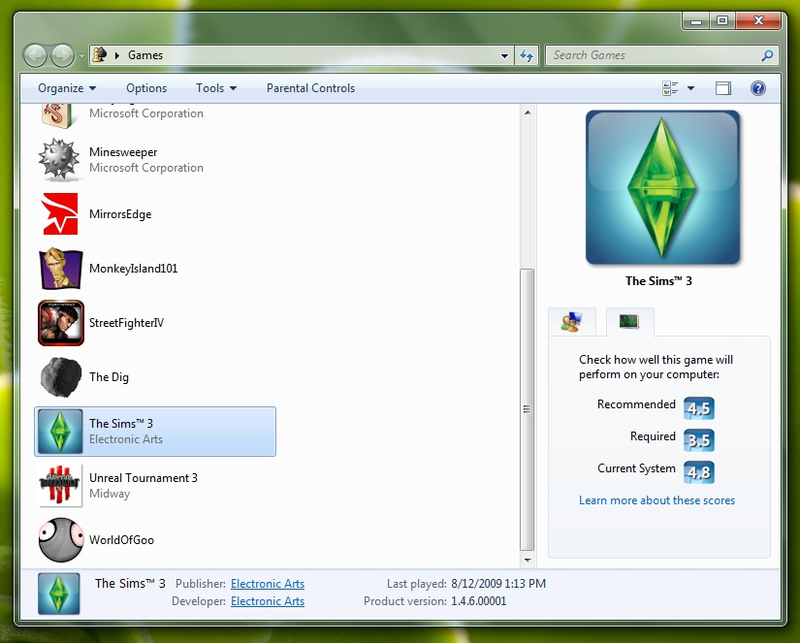Image resolution: width=800 pixels, height=643 pixels.
Task: Click the Recommended 4.5 score badge
Action: [698, 408]
